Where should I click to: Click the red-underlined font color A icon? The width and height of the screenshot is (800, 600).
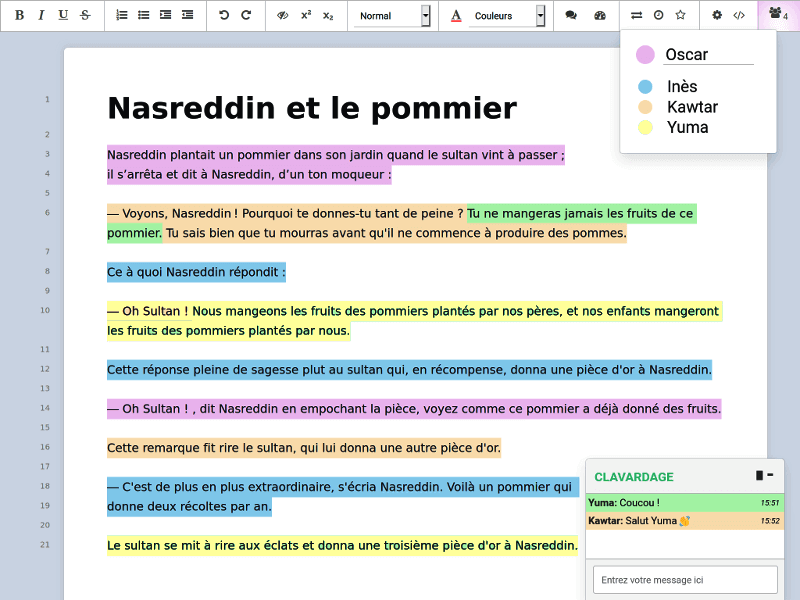point(456,16)
